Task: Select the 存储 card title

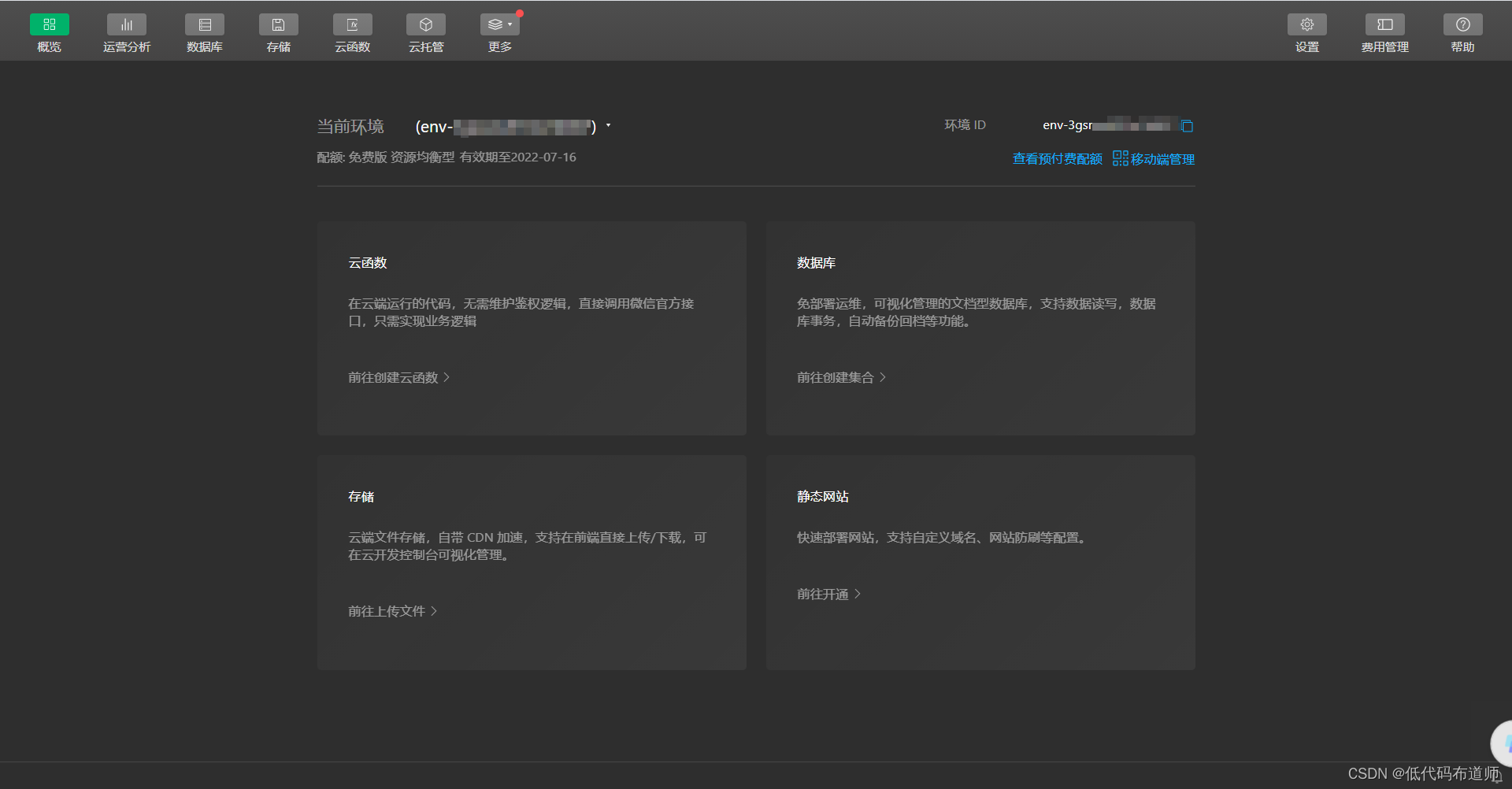Action: coord(361,497)
